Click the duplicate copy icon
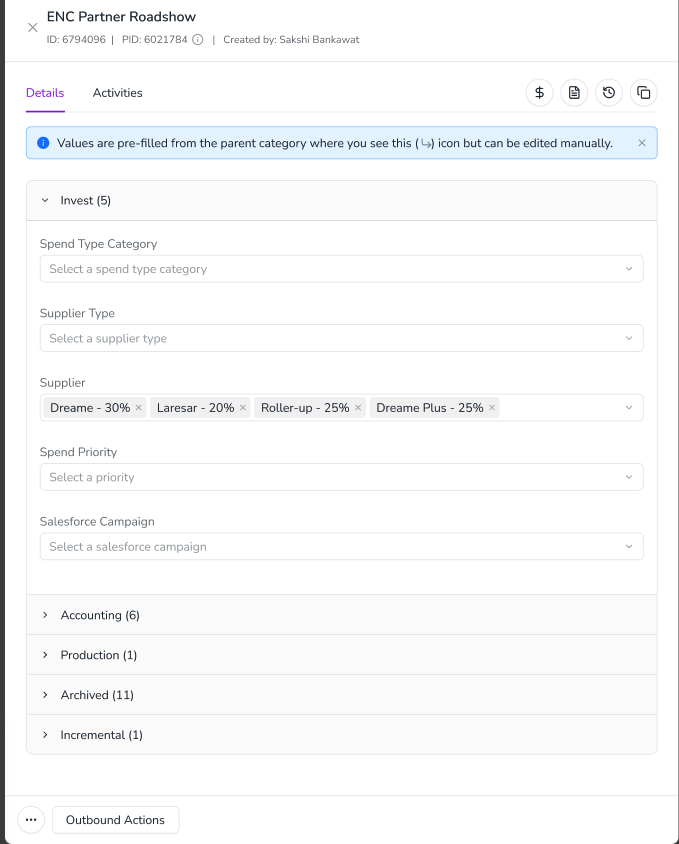679x844 pixels. pos(643,93)
